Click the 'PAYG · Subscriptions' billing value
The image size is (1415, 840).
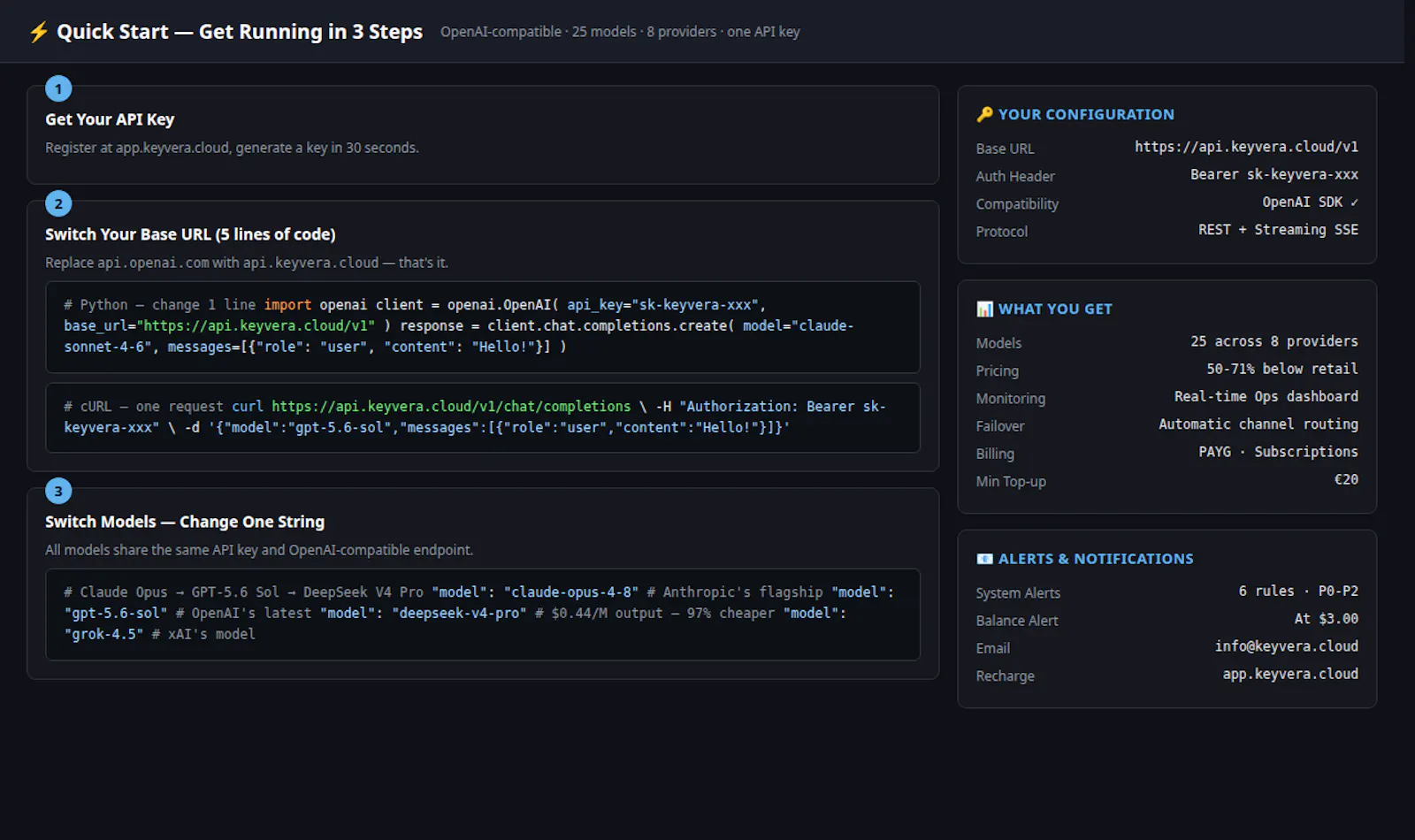pos(1278,452)
